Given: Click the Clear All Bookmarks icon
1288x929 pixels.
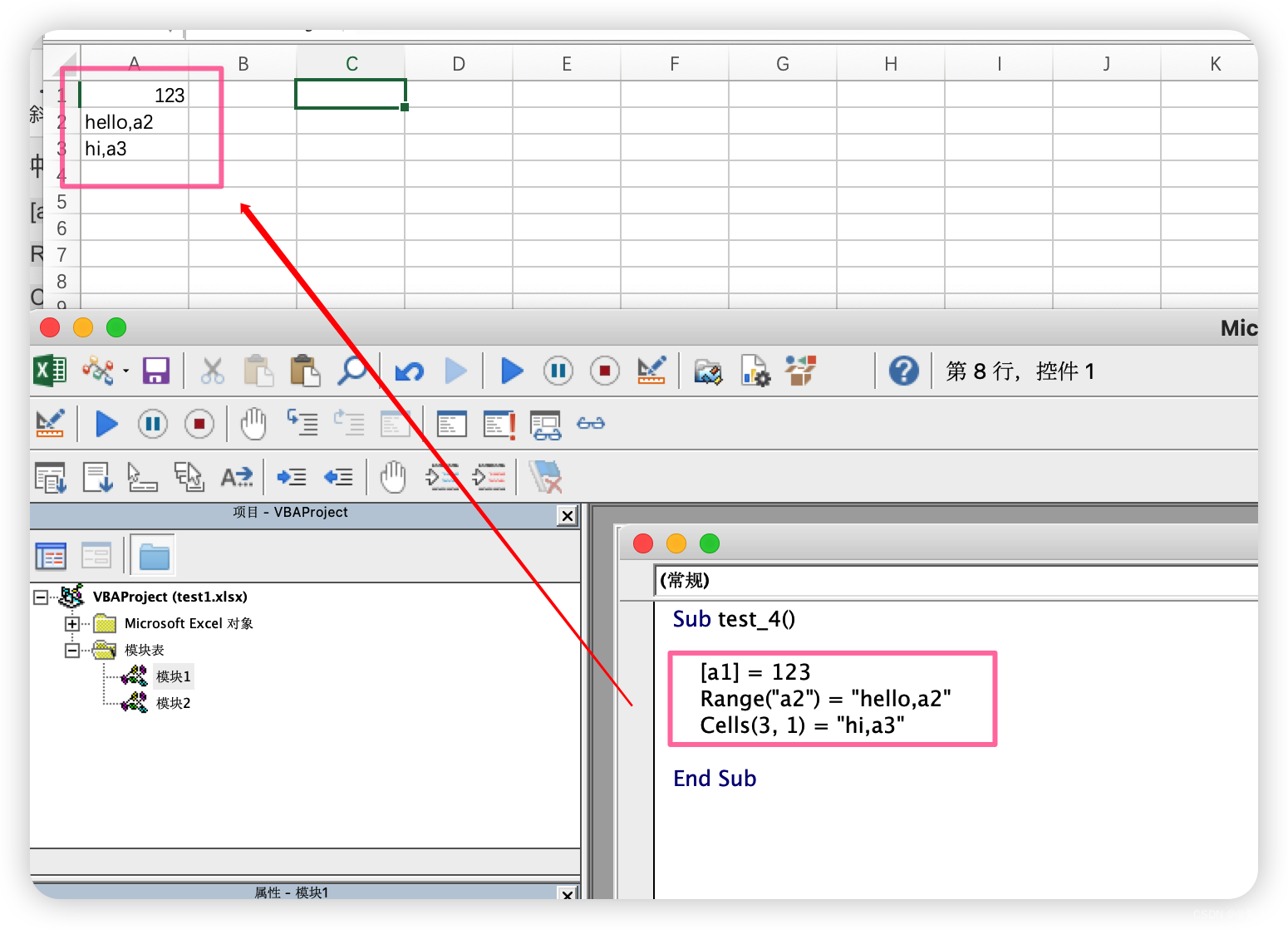Looking at the screenshot, I should 545,477.
